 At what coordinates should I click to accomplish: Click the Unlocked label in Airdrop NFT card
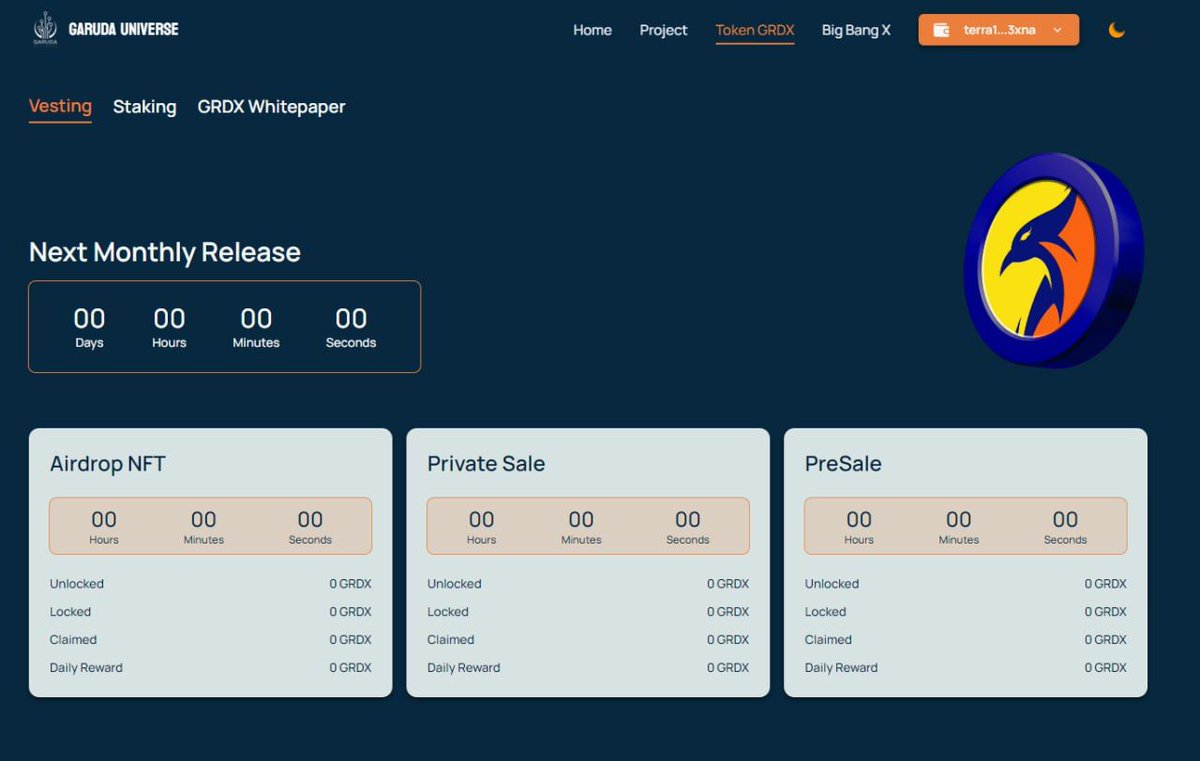pos(77,584)
